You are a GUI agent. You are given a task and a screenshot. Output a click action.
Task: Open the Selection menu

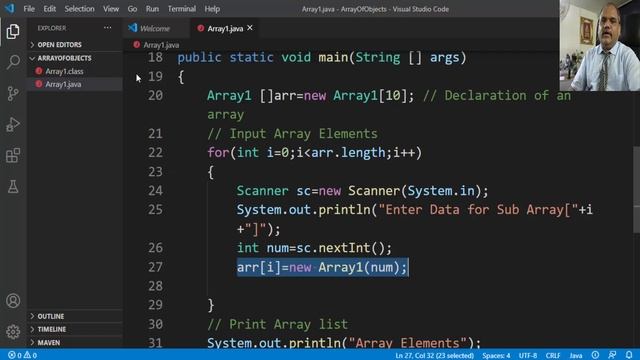(x=79, y=9)
